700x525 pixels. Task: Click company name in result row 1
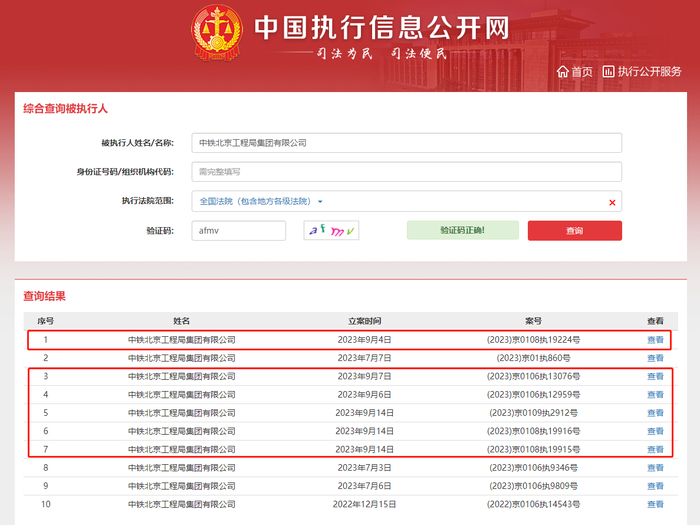pyautogui.click(x=182, y=340)
